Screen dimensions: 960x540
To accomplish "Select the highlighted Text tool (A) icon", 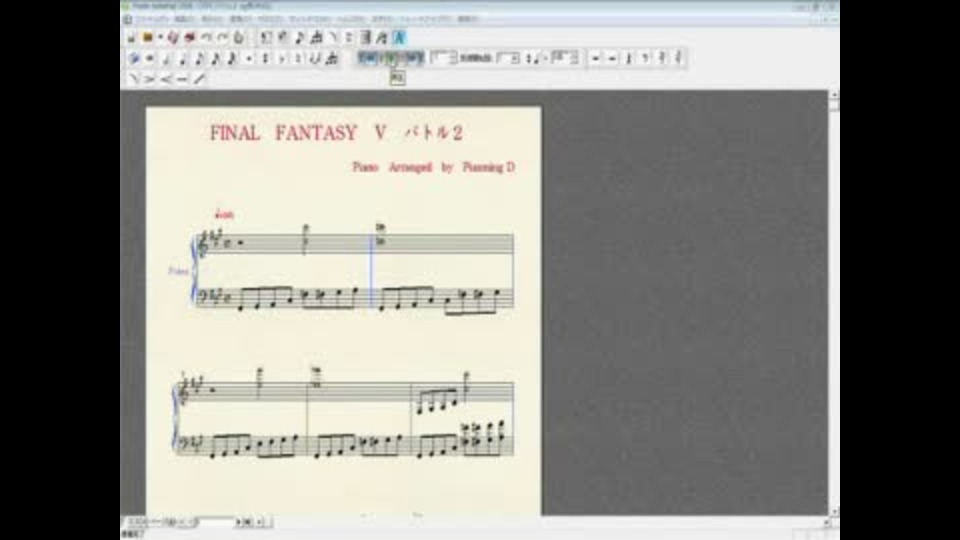I will [x=399, y=37].
